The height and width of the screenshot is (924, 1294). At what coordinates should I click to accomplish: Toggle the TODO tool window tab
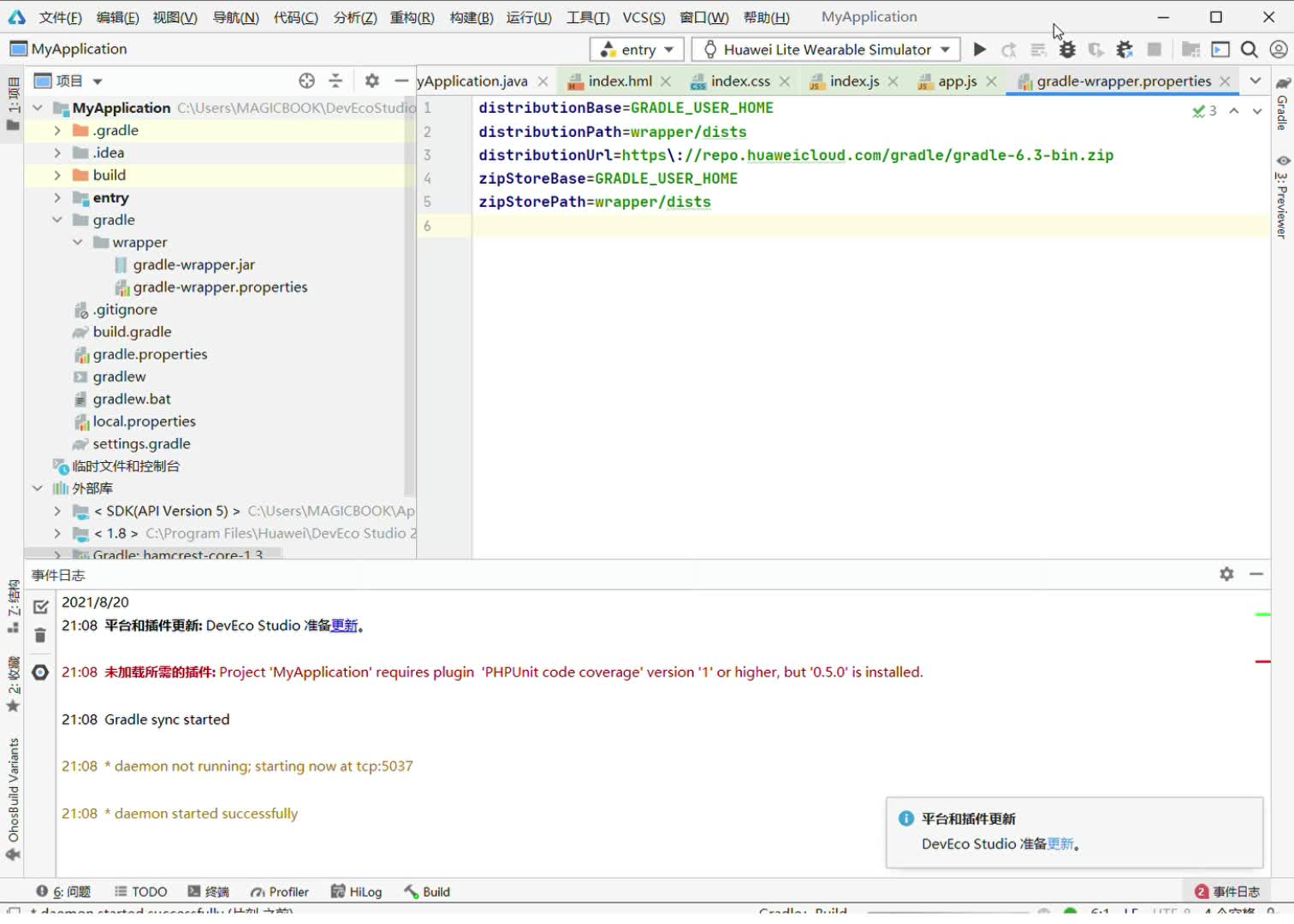click(x=140, y=891)
